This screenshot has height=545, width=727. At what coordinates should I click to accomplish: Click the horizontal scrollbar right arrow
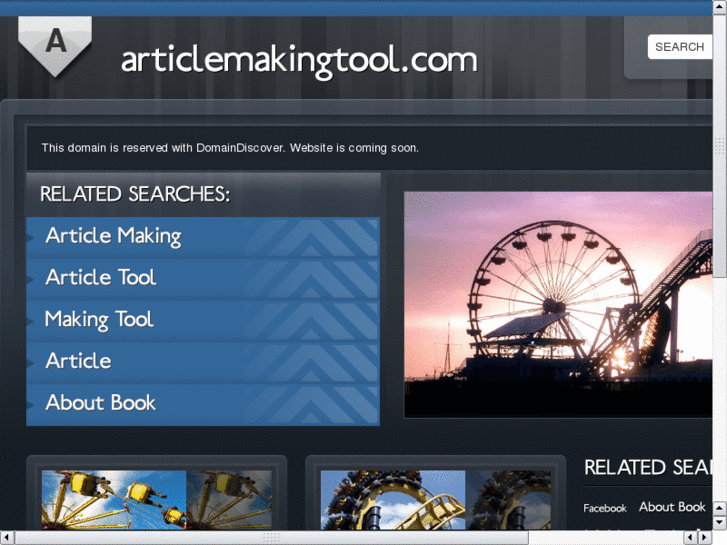705,537
